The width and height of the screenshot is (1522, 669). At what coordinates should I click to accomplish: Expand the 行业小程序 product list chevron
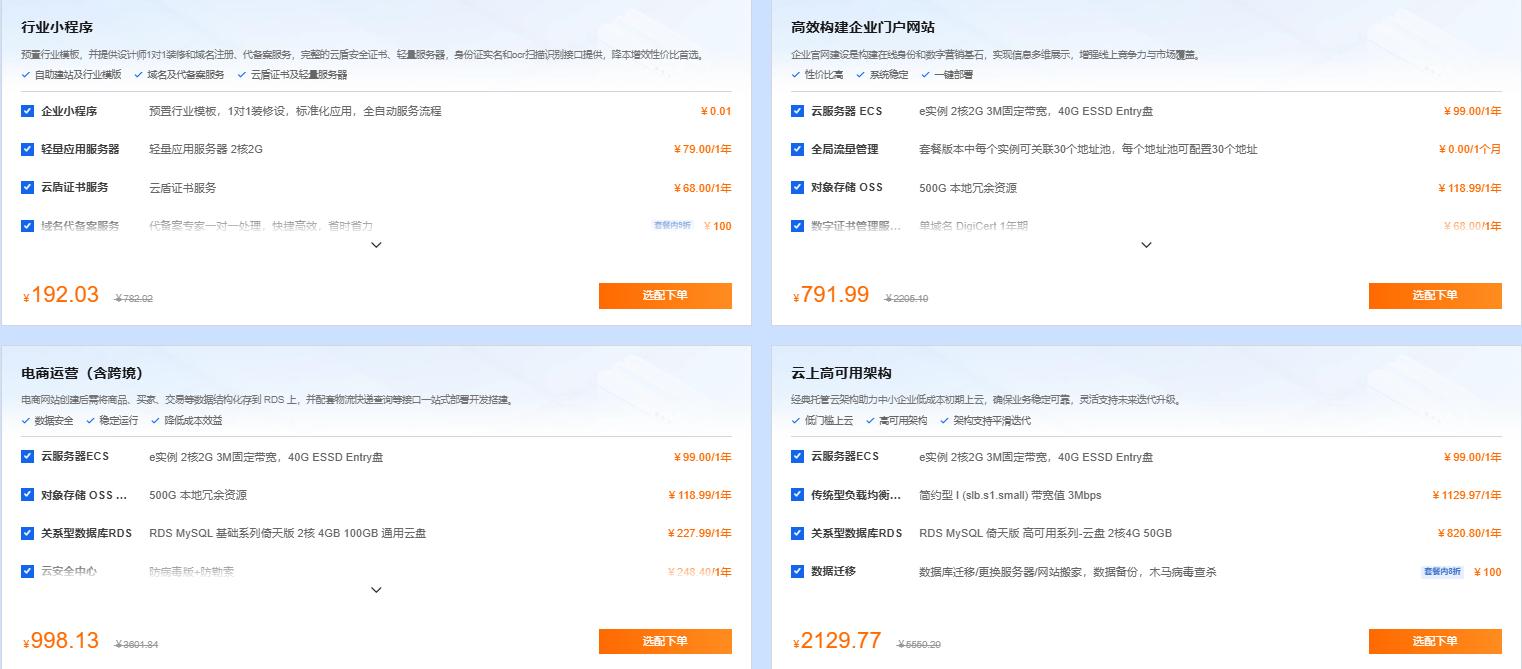[x=376, y=245]
